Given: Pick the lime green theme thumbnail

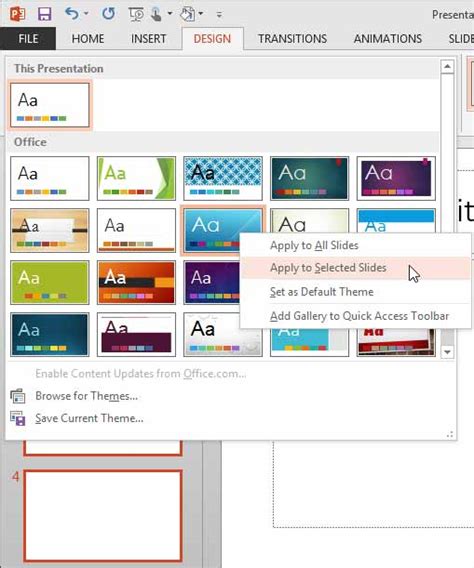Looking at the screenshot, I should click(x=50, y=283).
